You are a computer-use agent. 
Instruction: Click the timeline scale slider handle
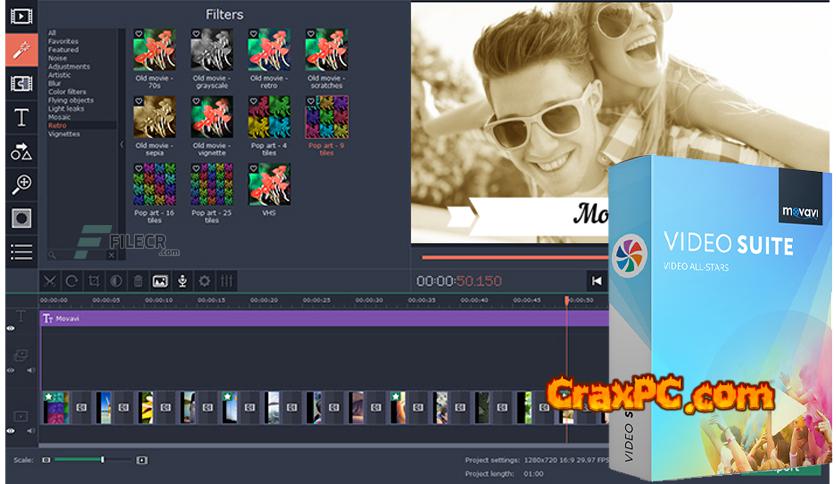(x=103, y=459)
